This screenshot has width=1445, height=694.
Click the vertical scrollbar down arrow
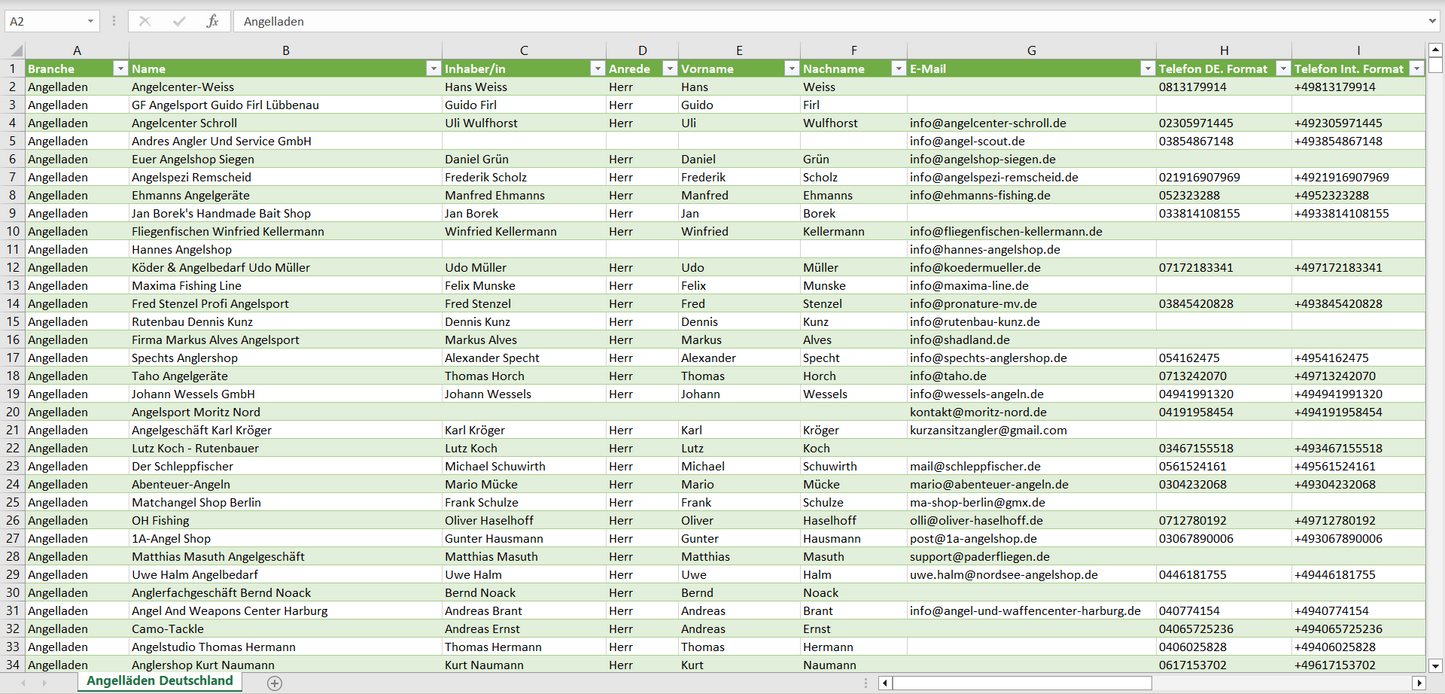(1436, 664)
